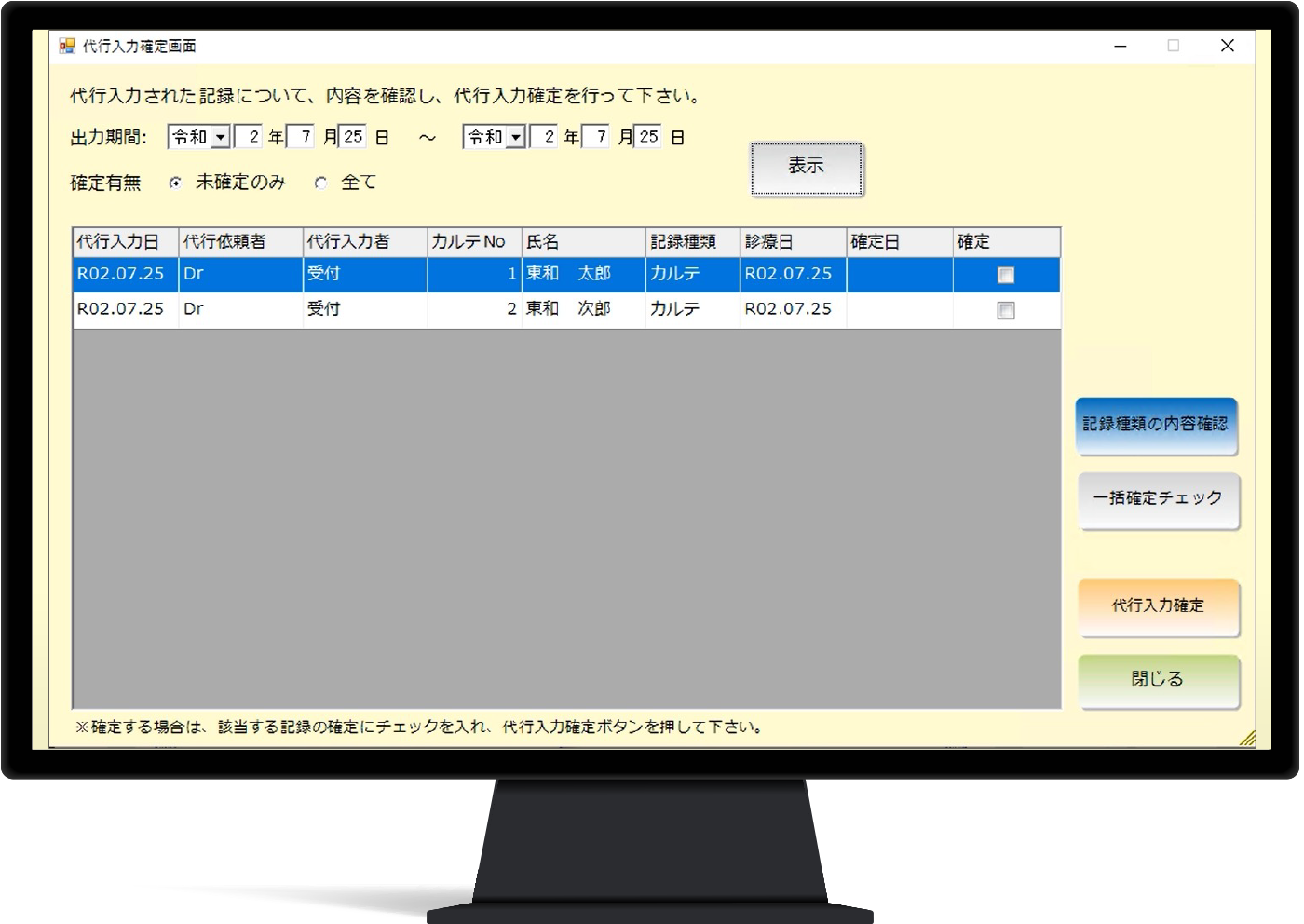Click 記録種類の内容確認 button

pyautogui.click(x=1156, y=425)
